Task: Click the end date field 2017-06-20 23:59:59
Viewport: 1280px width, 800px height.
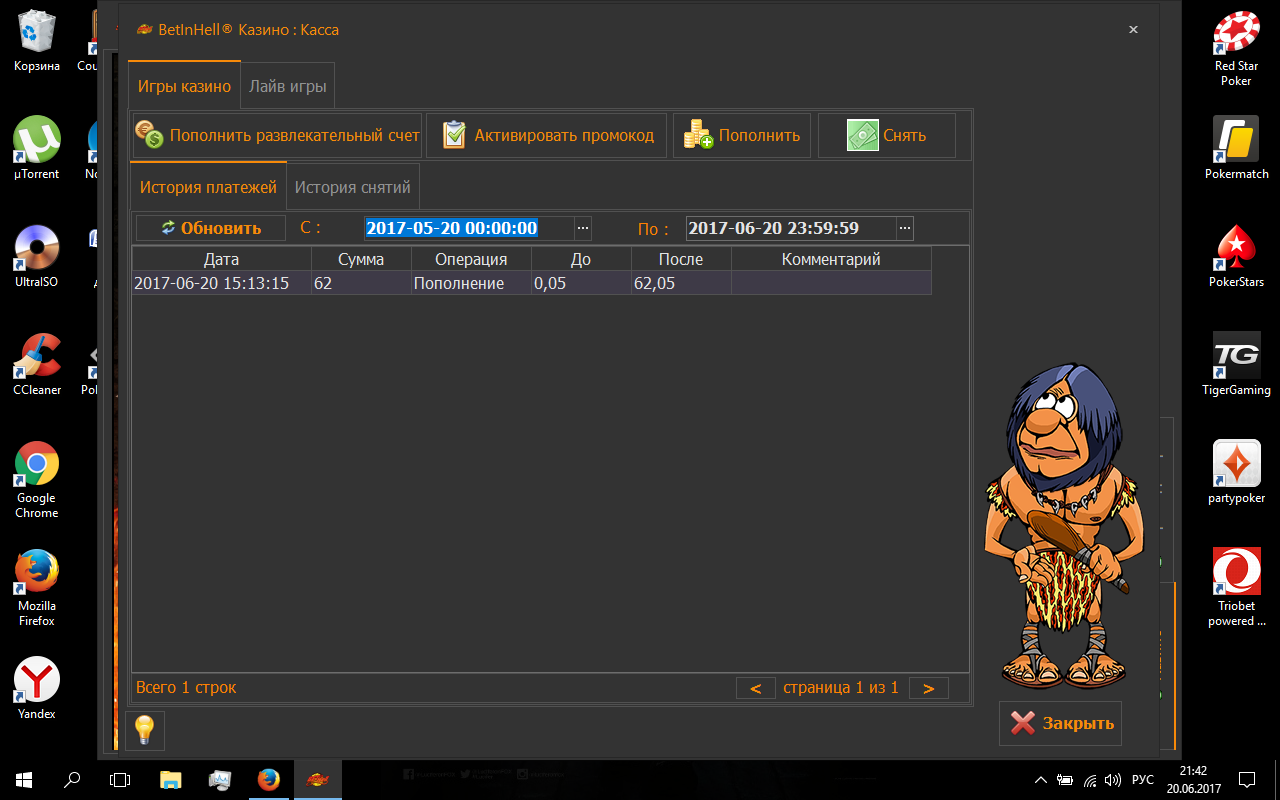Action: pos(790,228)
